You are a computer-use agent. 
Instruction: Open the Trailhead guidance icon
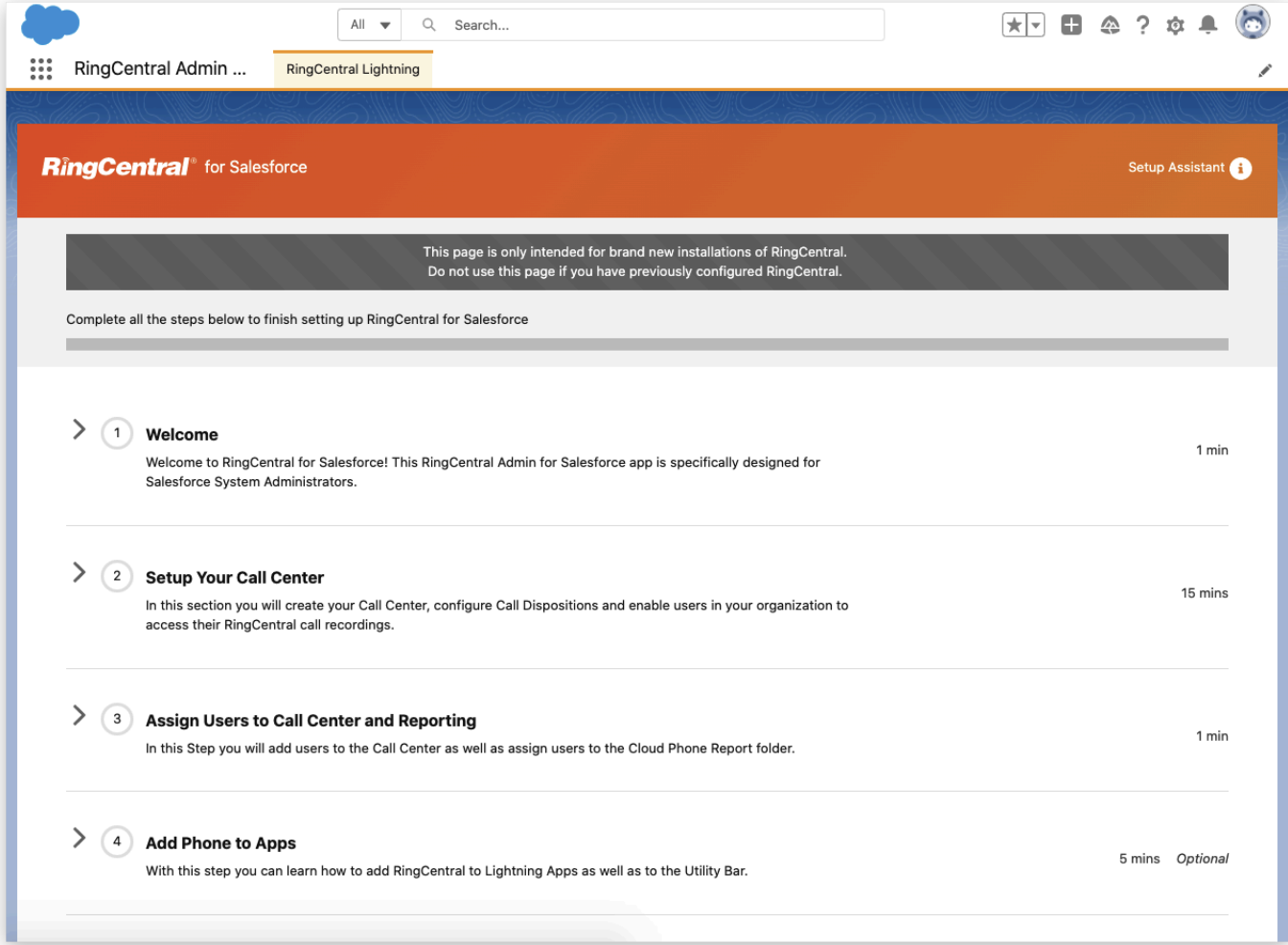click(1110, 25)
